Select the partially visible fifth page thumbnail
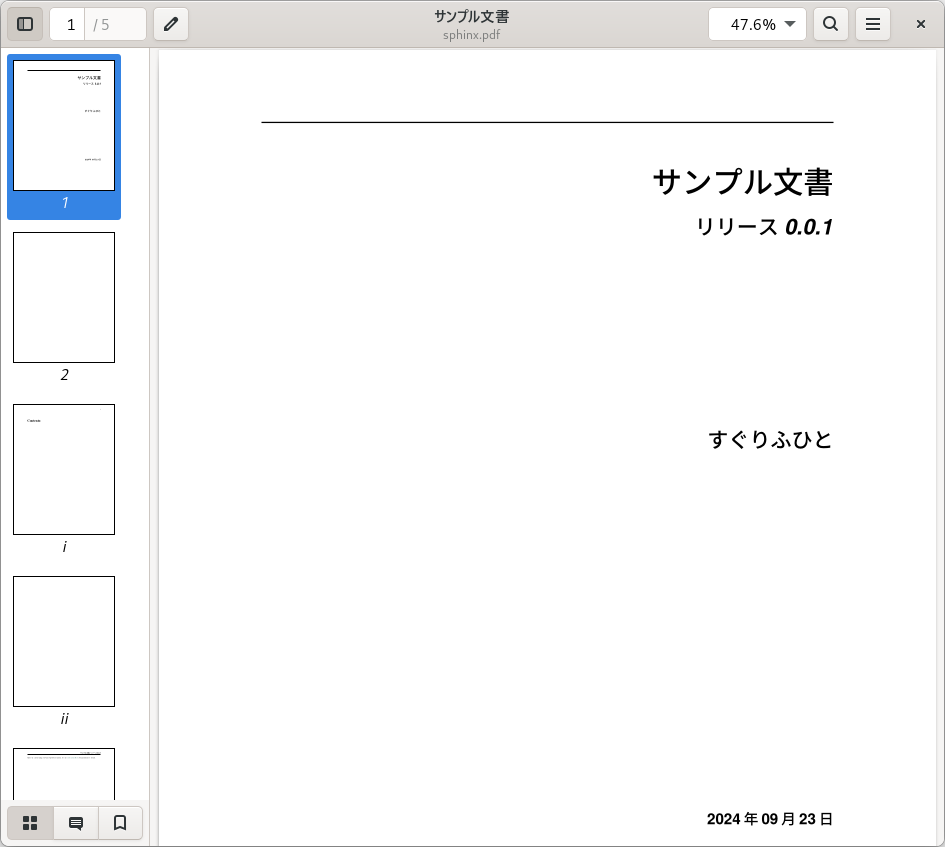The width and height of the screenshot is (945, 847). (x=64, y=774)
